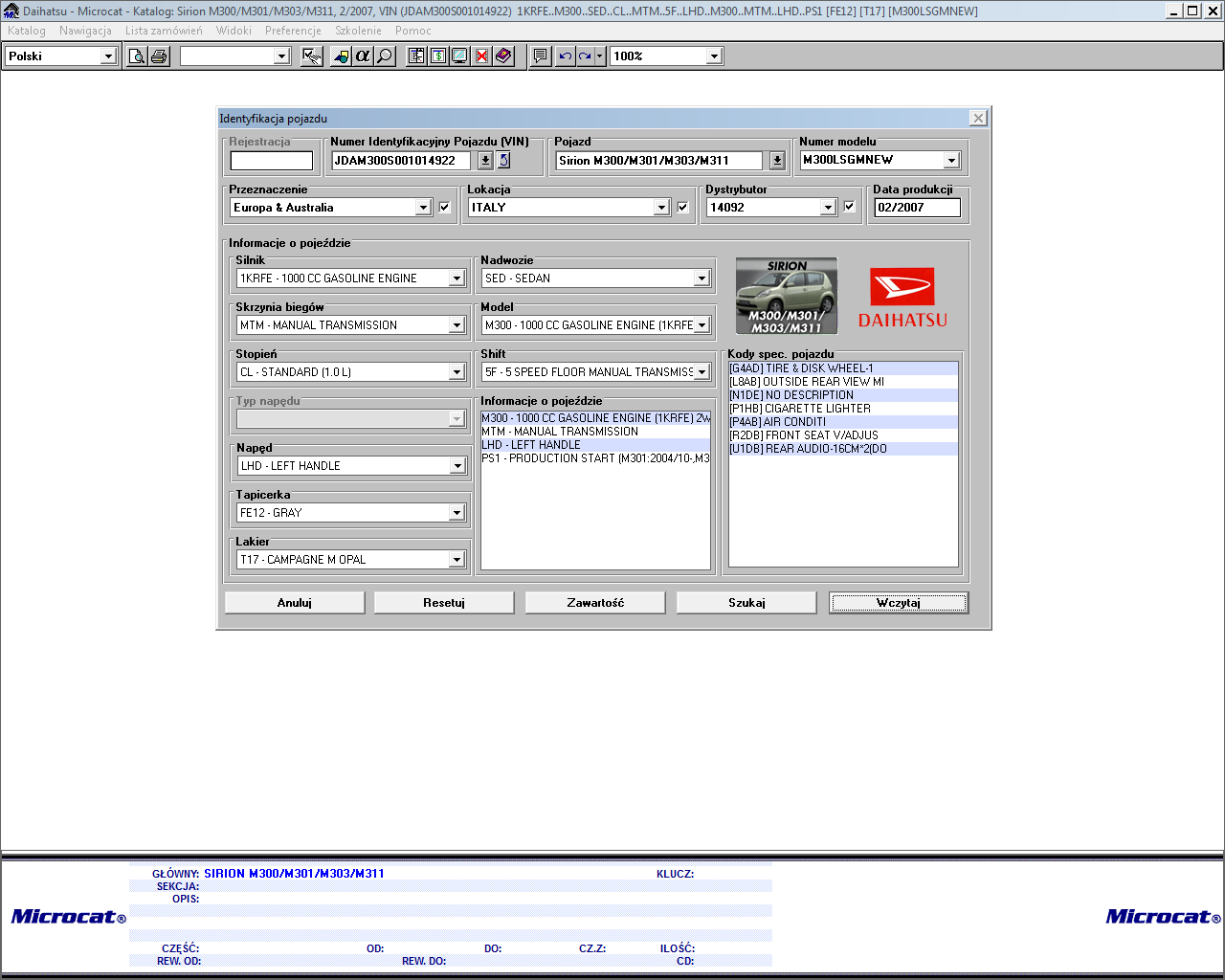Image resolution: width=1225 pixels, height=980 pixels.
Task: Click the Rejestracja input field
Action: (x=272, y=161)
